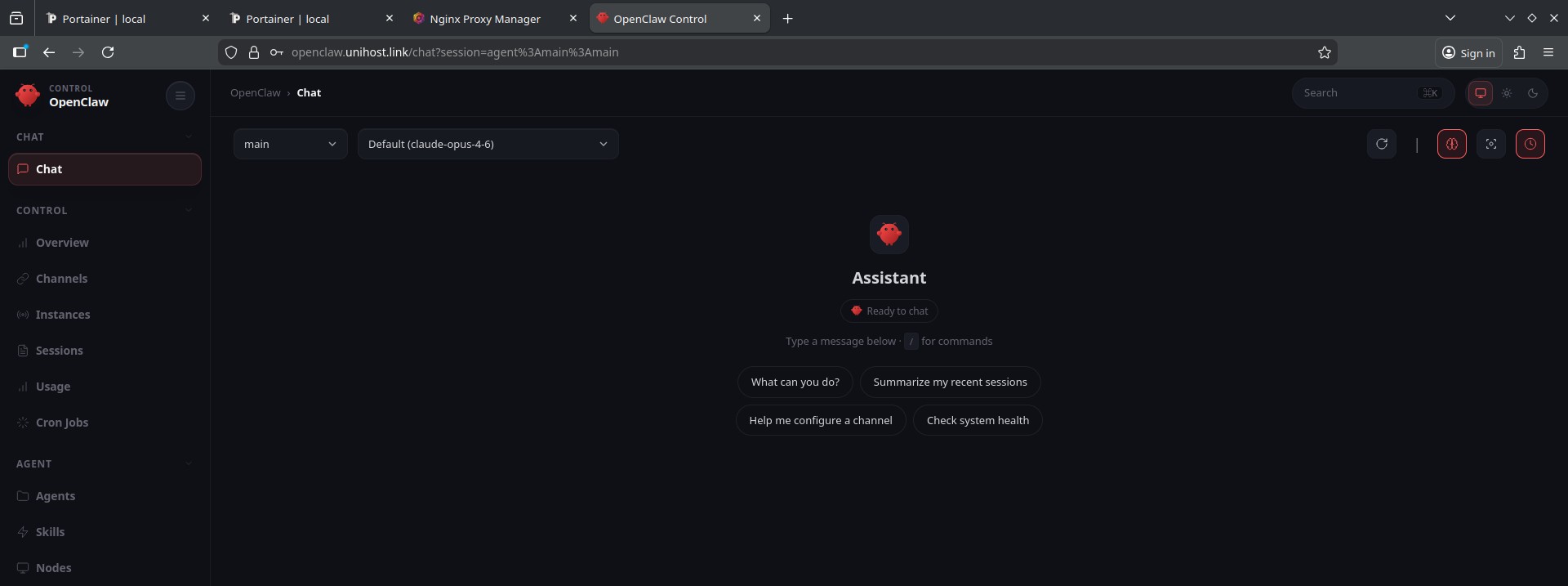This screenshot has width=1568, height=586.
Task: List all tabs with the chevron dropdown
Action: [1450, 18]
